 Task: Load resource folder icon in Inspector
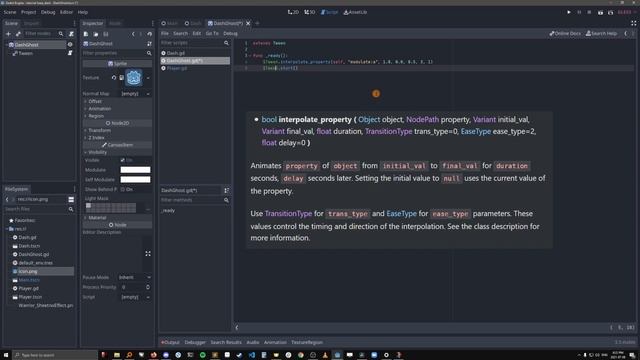pyautogui.click(x=96, y=34)
